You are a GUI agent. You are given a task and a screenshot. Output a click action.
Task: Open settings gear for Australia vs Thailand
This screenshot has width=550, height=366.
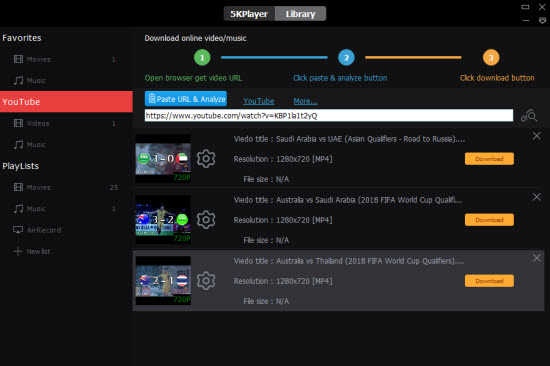pos(206,281)
